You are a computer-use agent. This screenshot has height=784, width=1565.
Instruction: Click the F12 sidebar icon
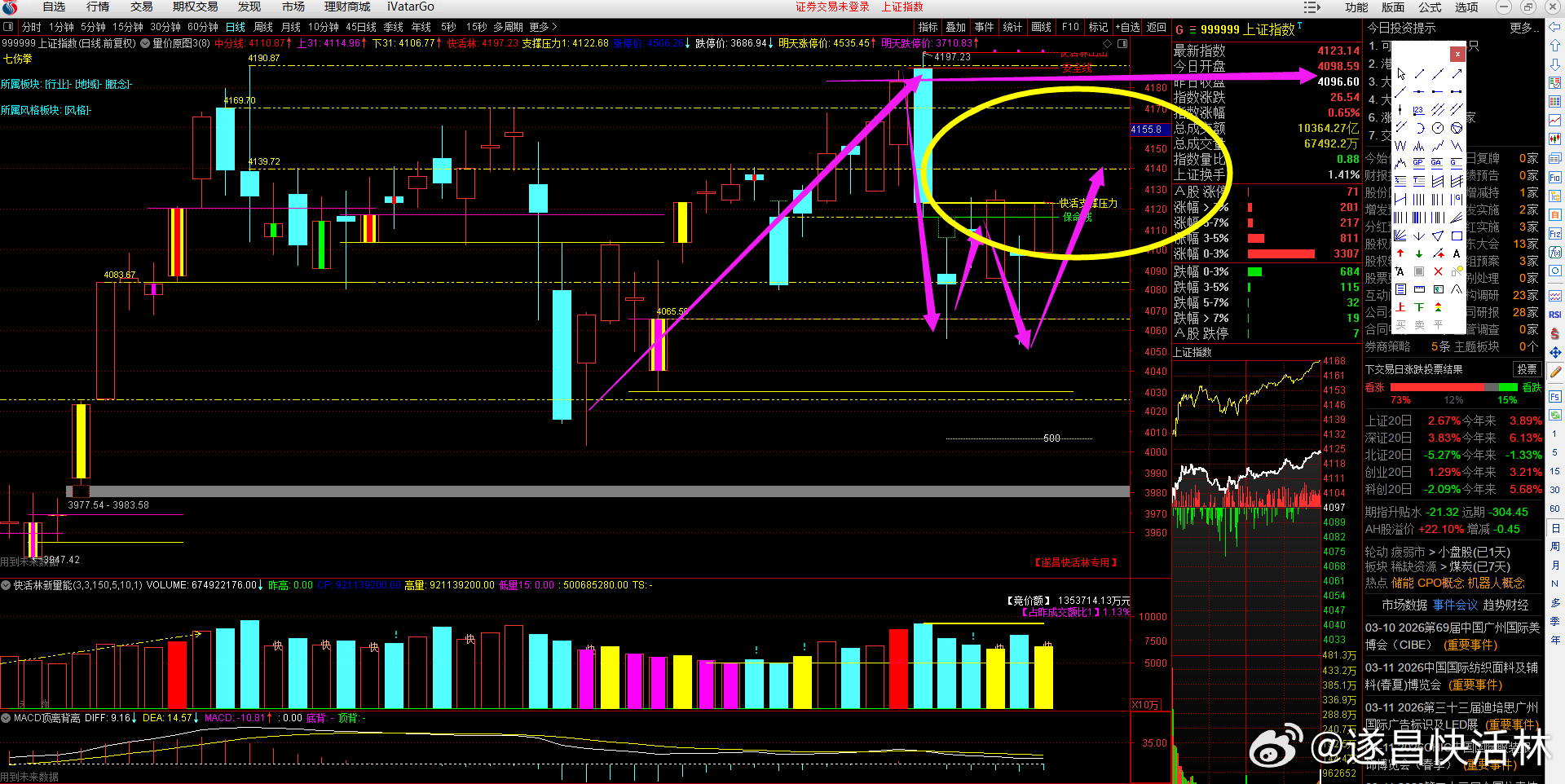pos(1555,234)
